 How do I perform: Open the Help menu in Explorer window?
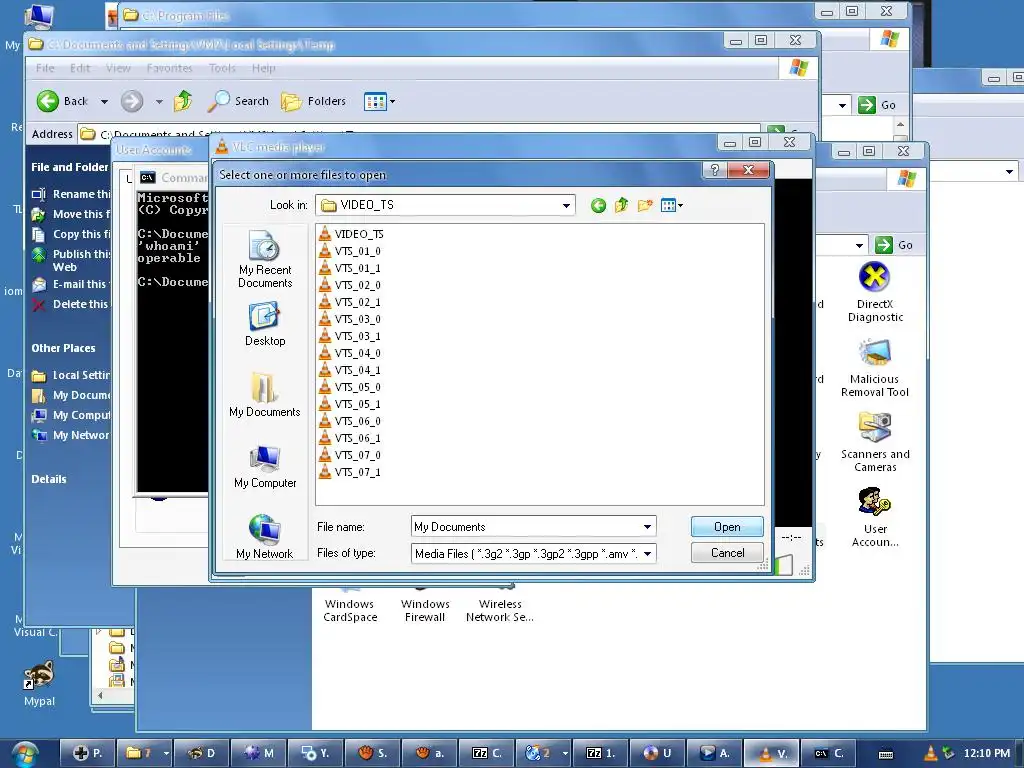click(263, 68)
